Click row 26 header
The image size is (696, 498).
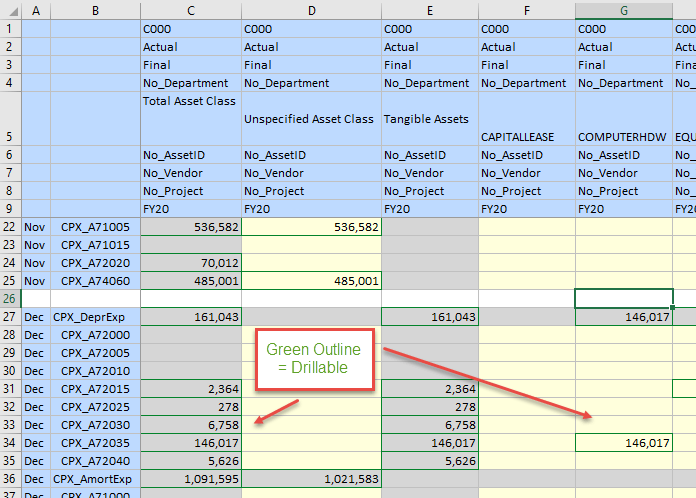(10, 298)
